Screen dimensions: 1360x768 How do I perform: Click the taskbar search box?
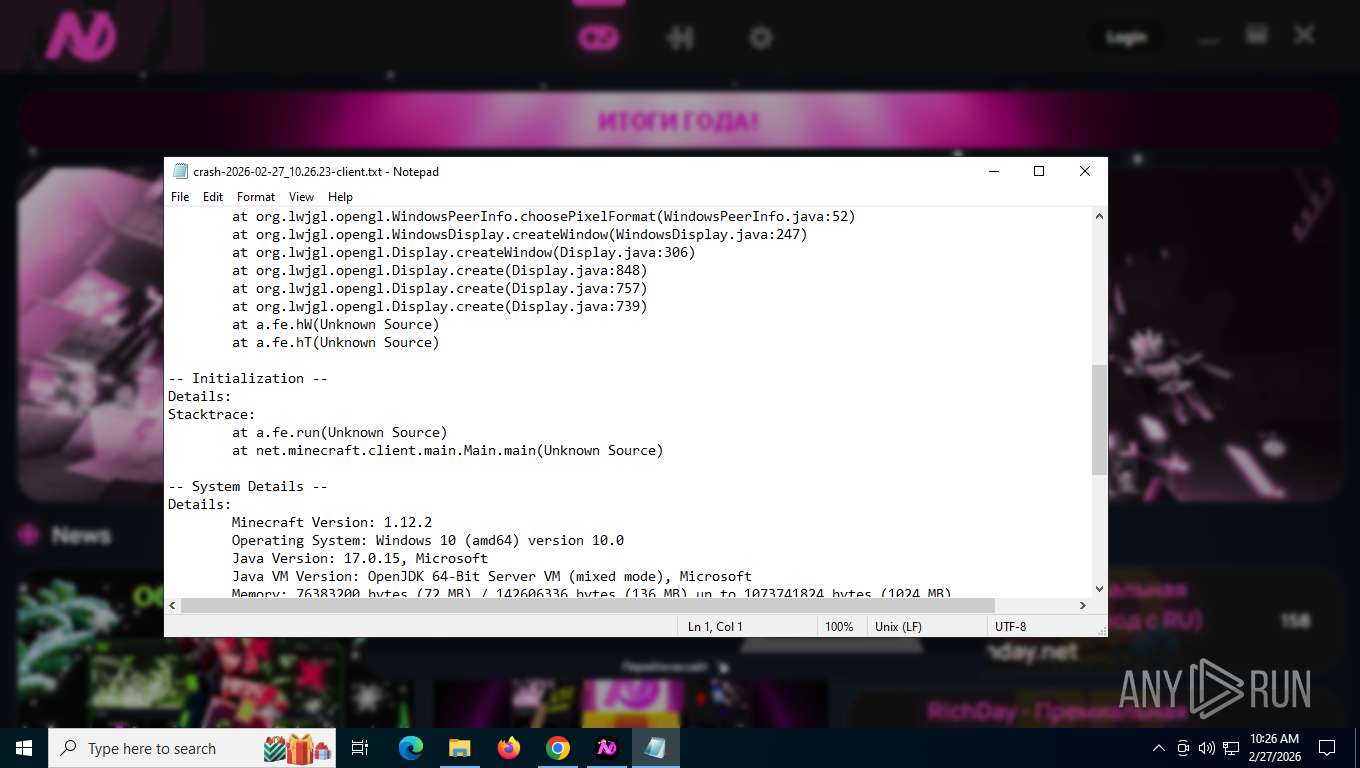192,748
